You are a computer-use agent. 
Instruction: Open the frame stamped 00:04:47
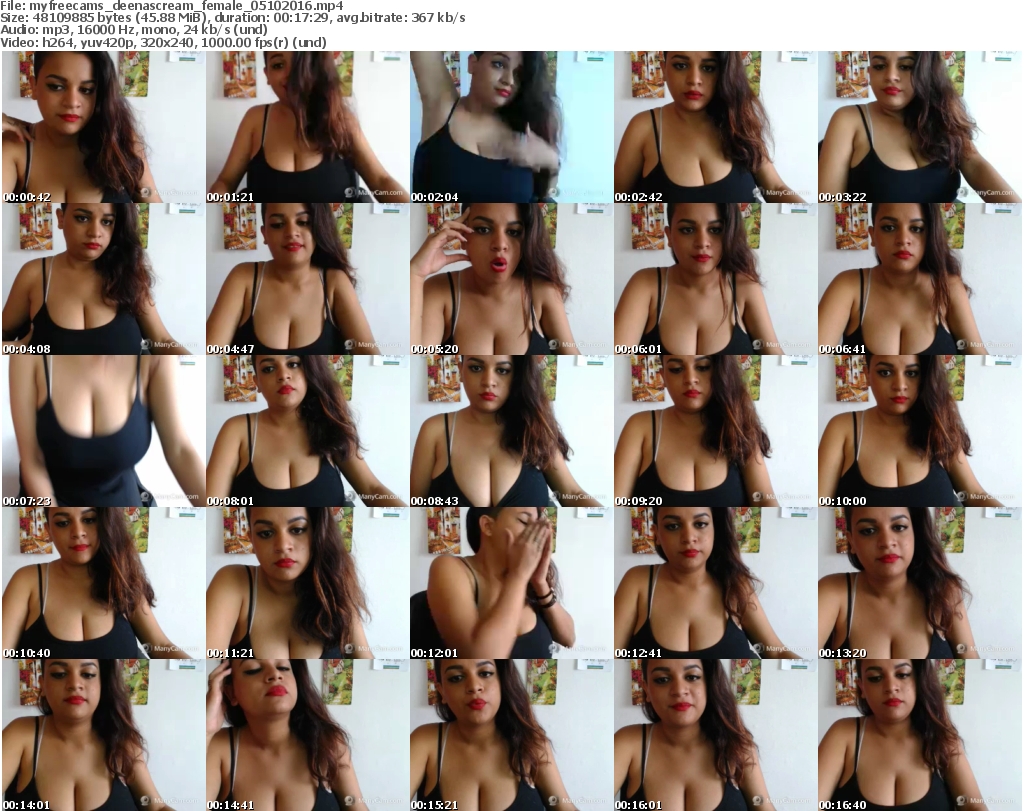tap(308, 279)
